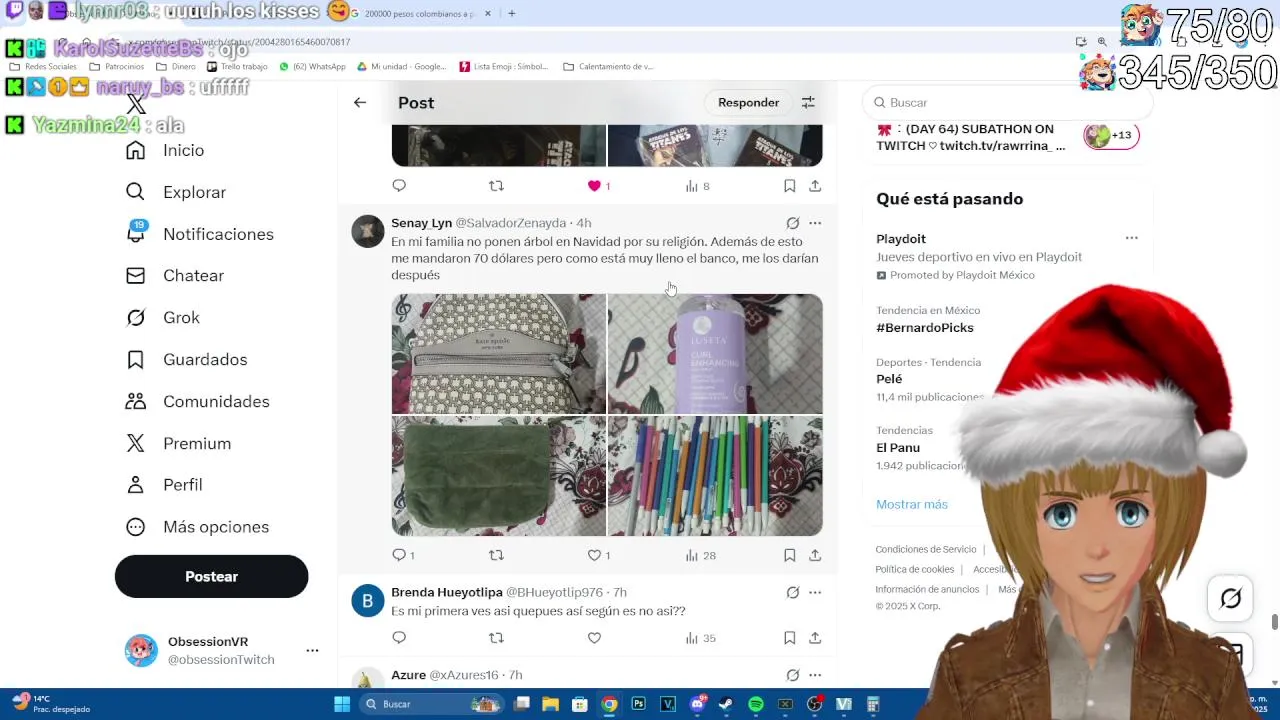
Task: Open the #BernardoPicks trend
Action: [x=925, y=328]
